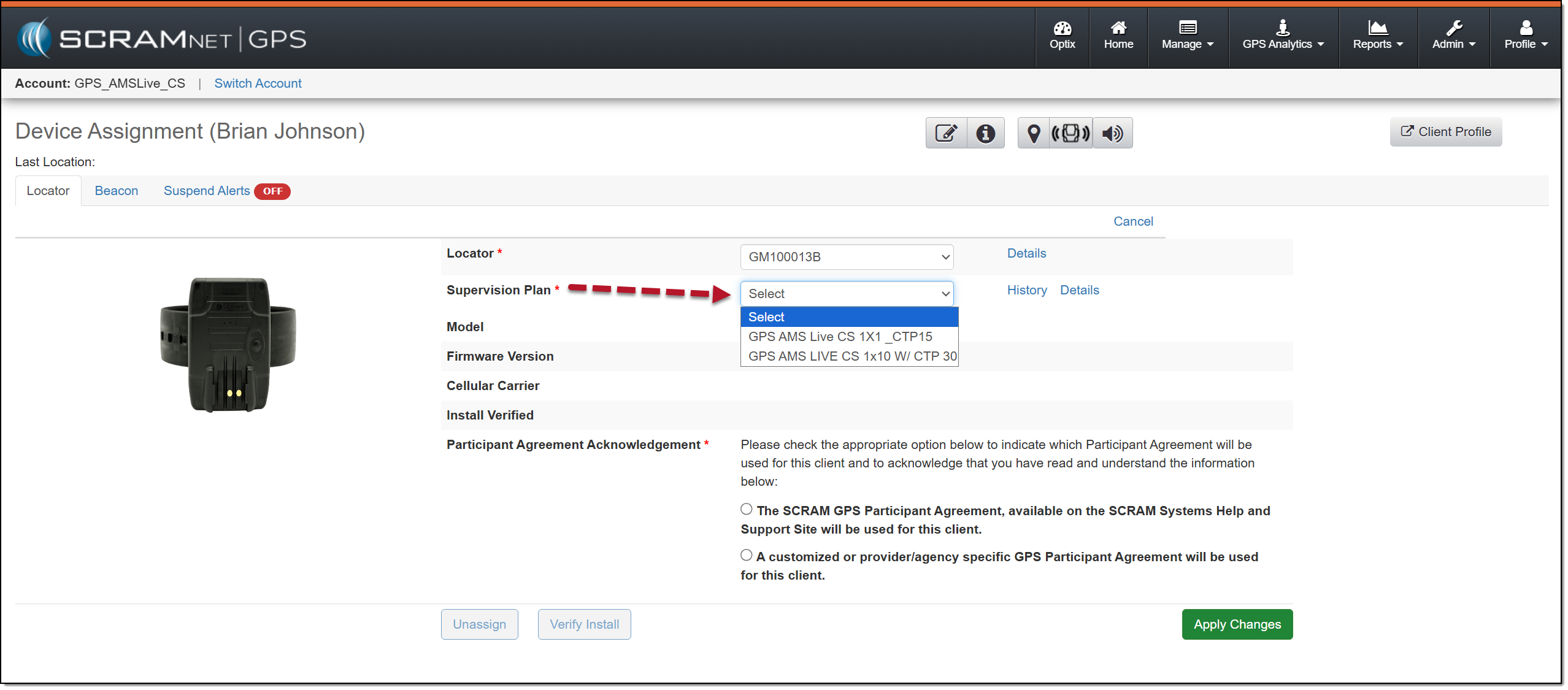Click the SCRAMnet GPS logo

(x=161, y=39)
